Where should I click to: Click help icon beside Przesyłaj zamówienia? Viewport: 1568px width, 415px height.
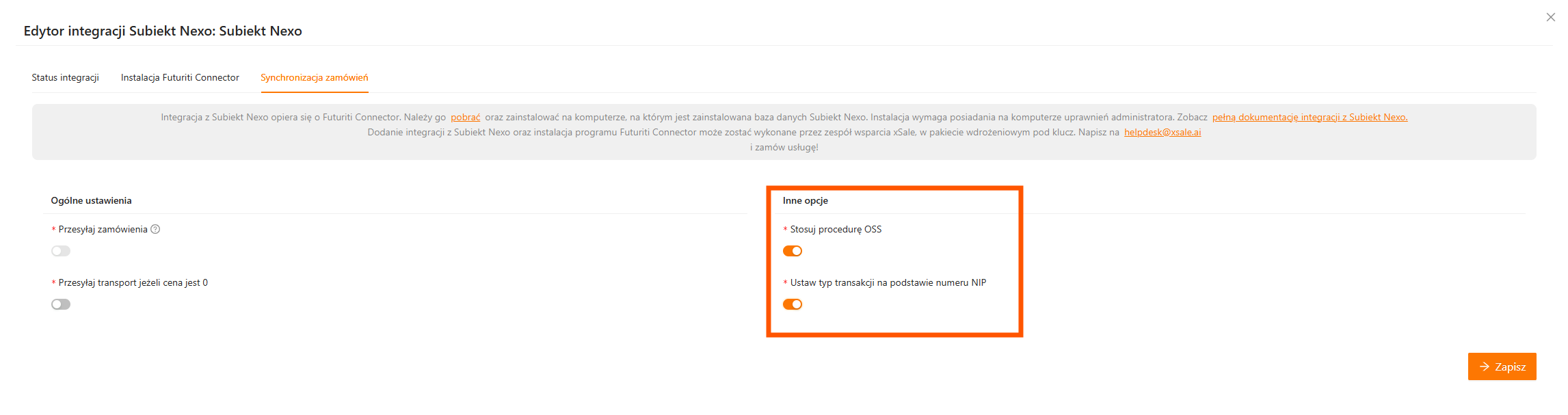coord(155,229)
